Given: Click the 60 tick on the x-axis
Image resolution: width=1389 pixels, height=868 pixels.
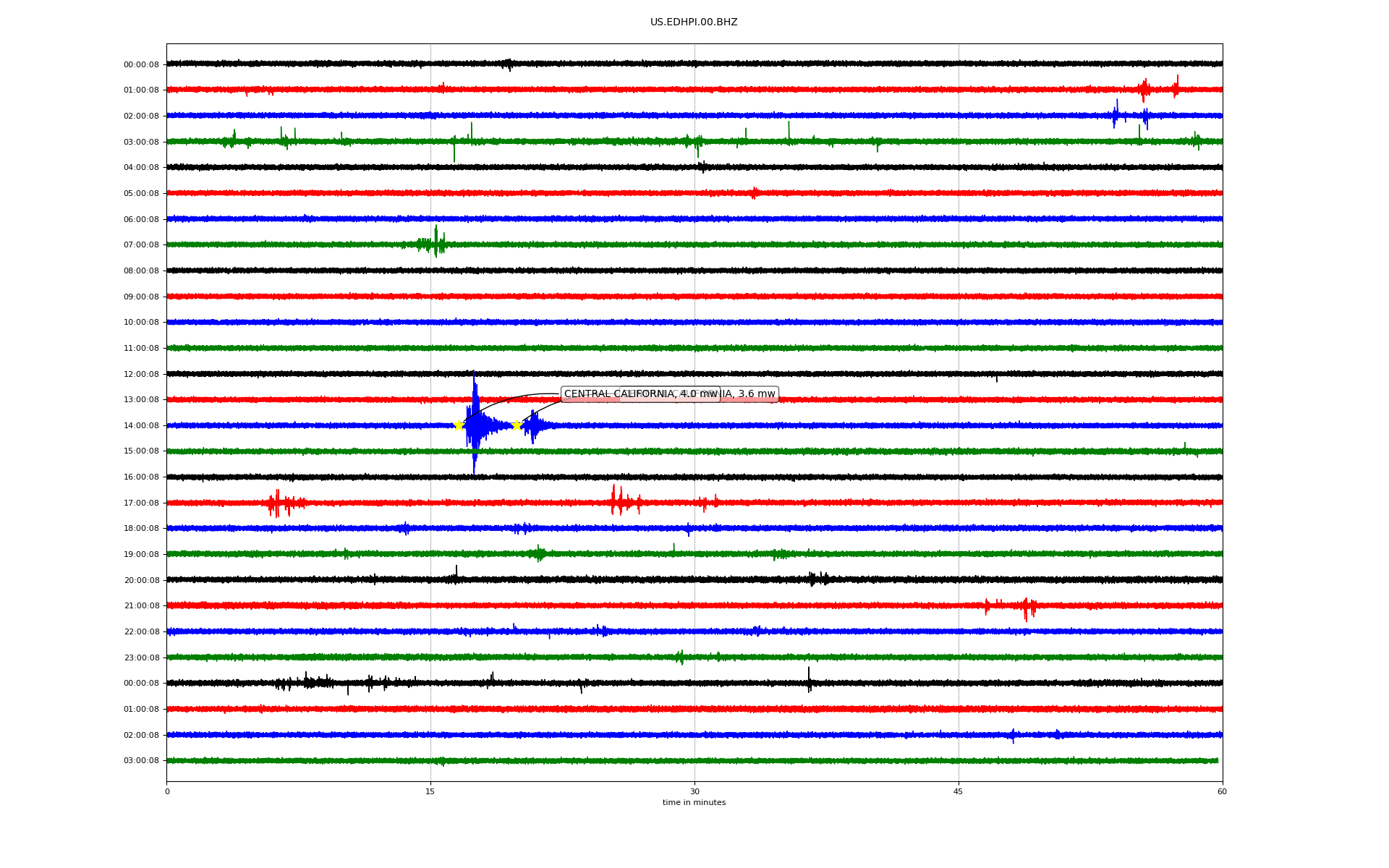Looking at the screenshot, I should (x=1222, y=791).
